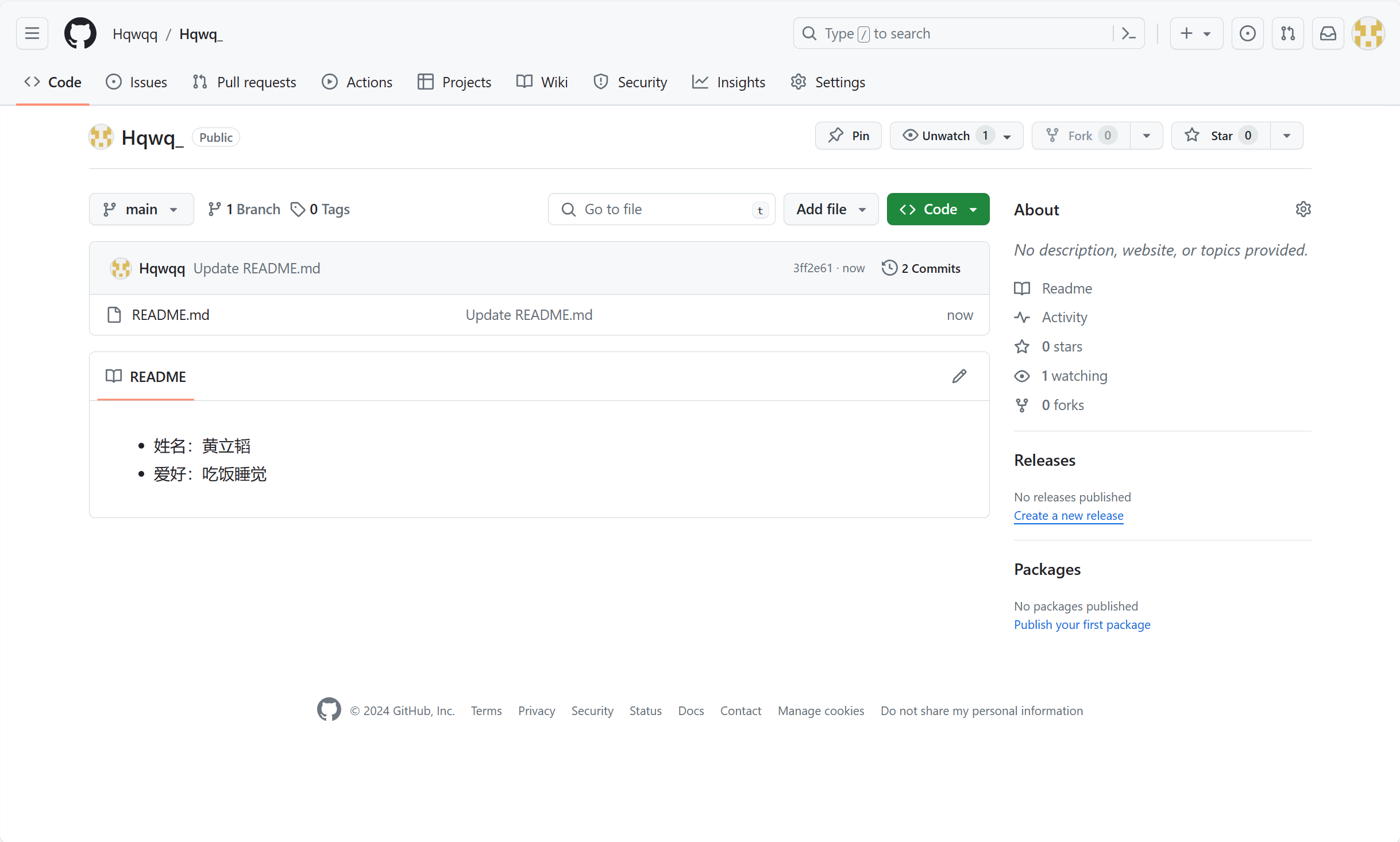Click the Go to file search field
The height and width of the screenshot is (842, 1400).
661,209
